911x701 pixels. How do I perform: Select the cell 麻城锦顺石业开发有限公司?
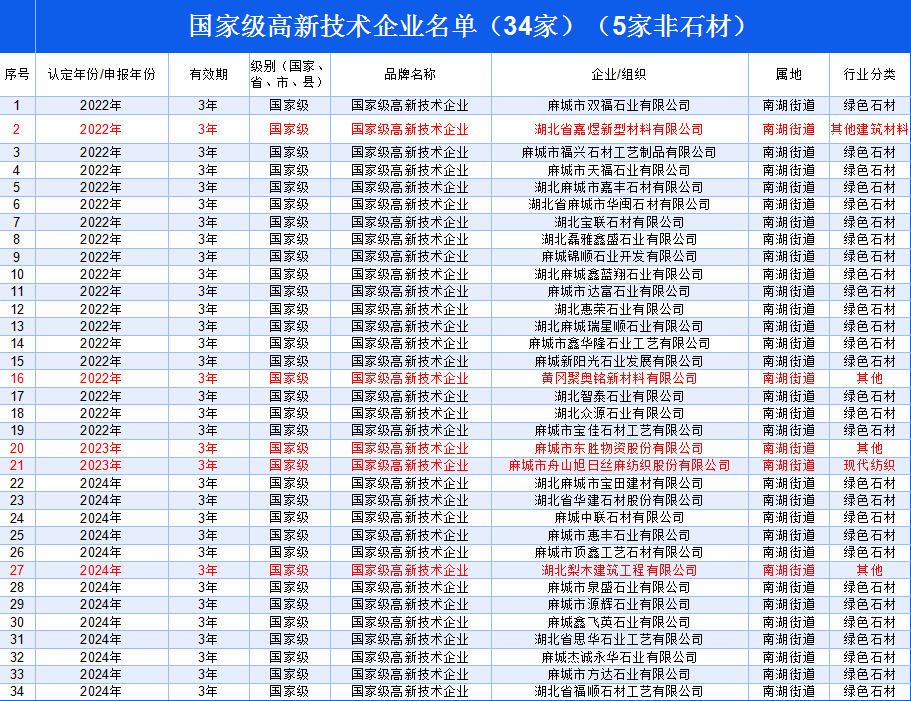pyautogui.click(x=619, y=257)
